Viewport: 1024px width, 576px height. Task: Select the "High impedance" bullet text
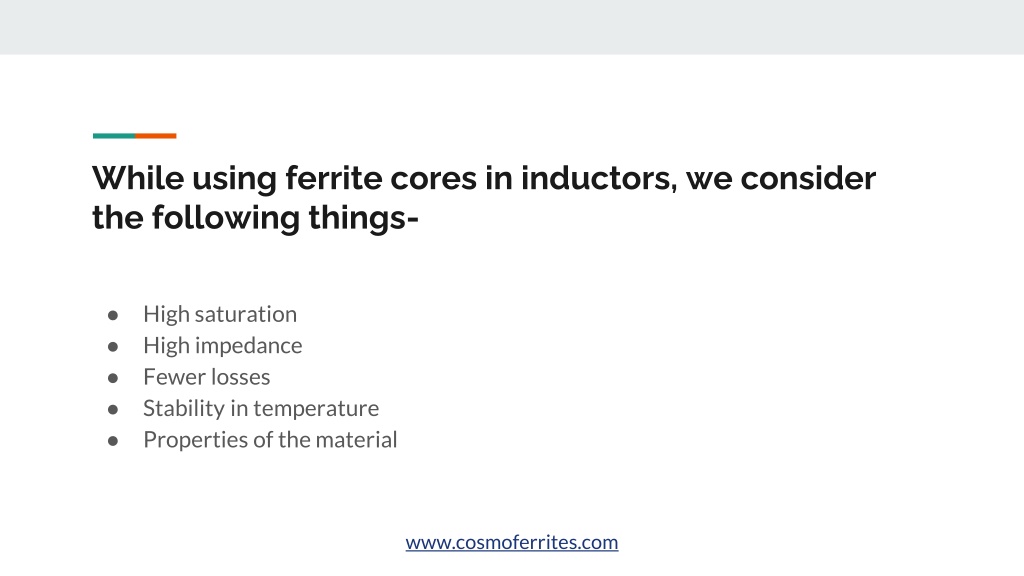[x=223, y=345]
